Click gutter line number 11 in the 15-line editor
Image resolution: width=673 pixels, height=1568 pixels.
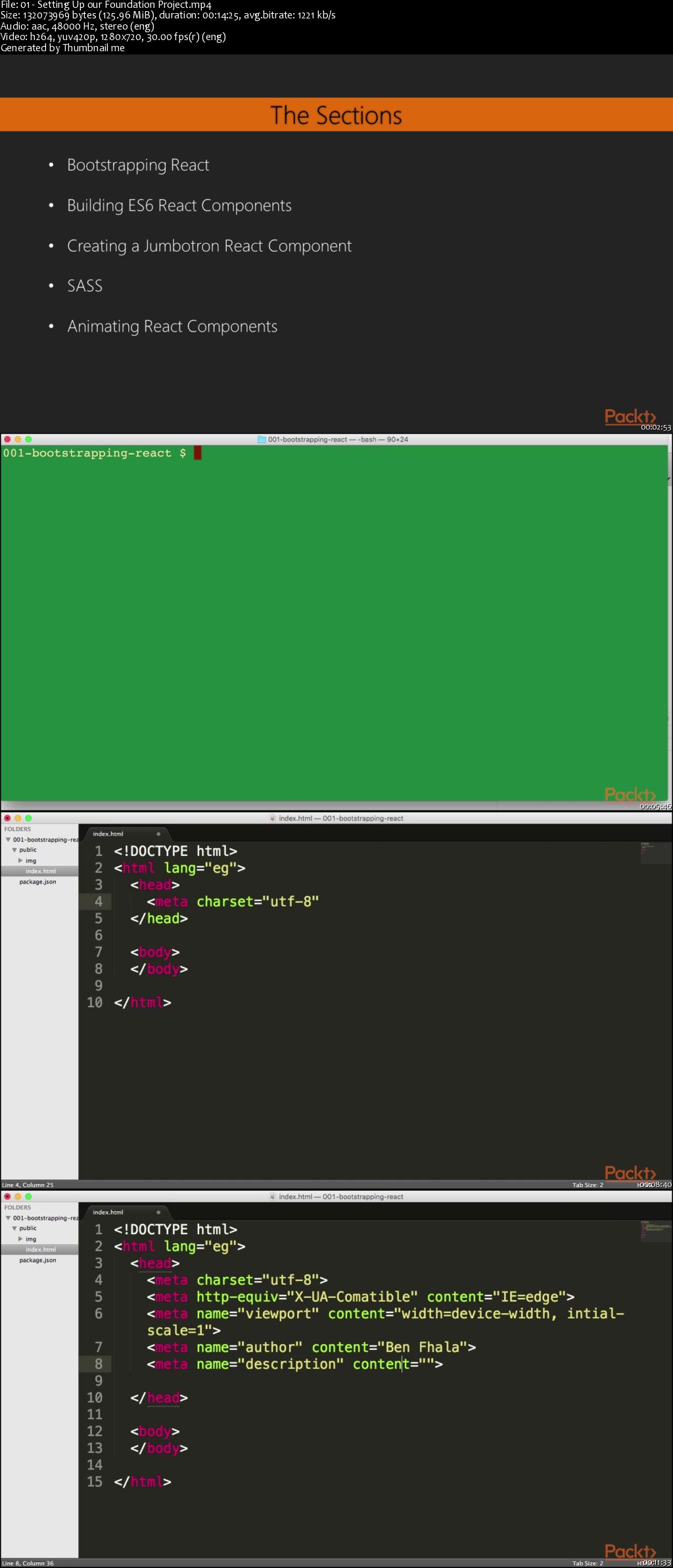(x=95, y=1415)
